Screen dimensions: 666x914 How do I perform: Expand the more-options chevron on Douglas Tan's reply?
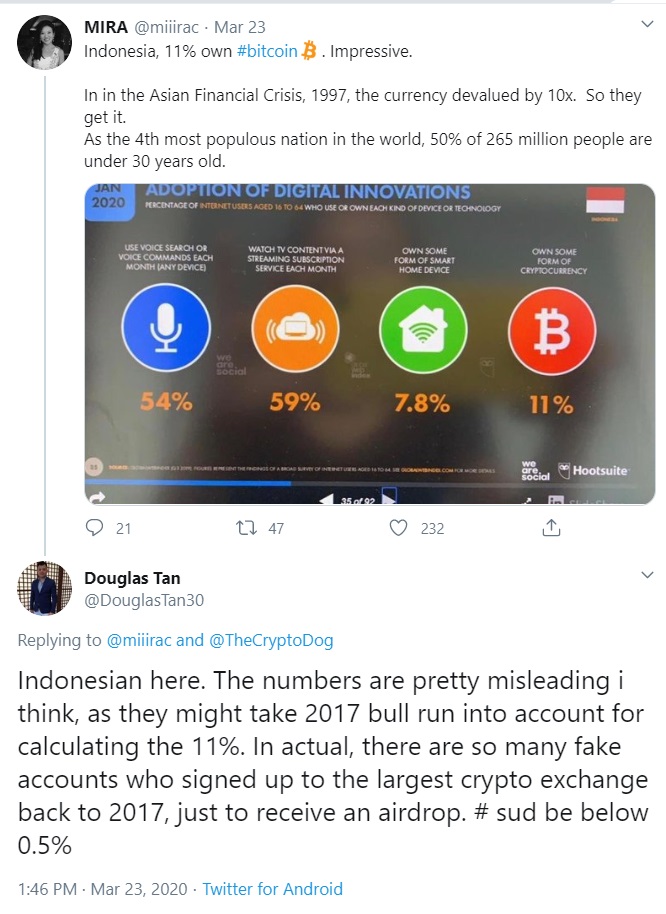point(647,575)
